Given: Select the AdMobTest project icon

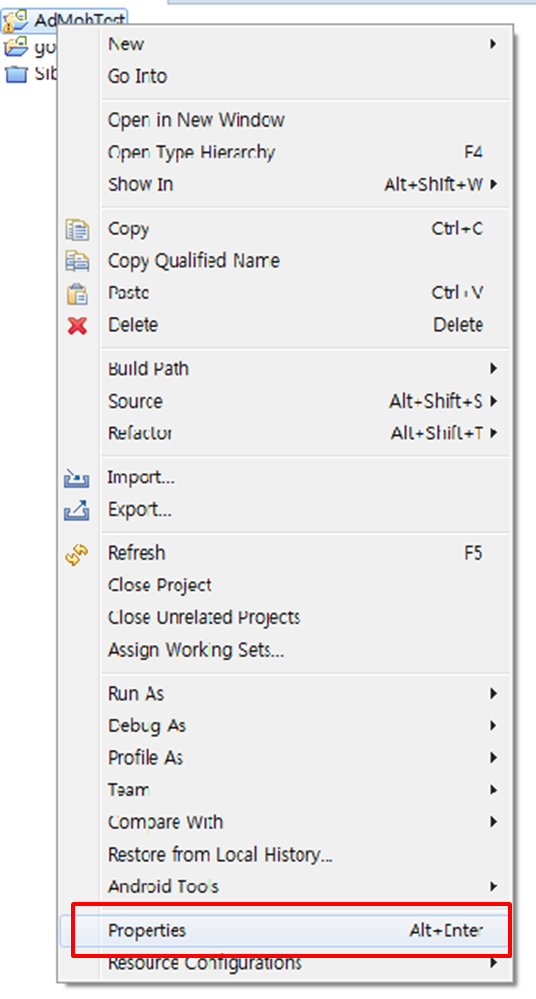Looking at the screenshot, I should pyautogui.click(x=15, y=22).
